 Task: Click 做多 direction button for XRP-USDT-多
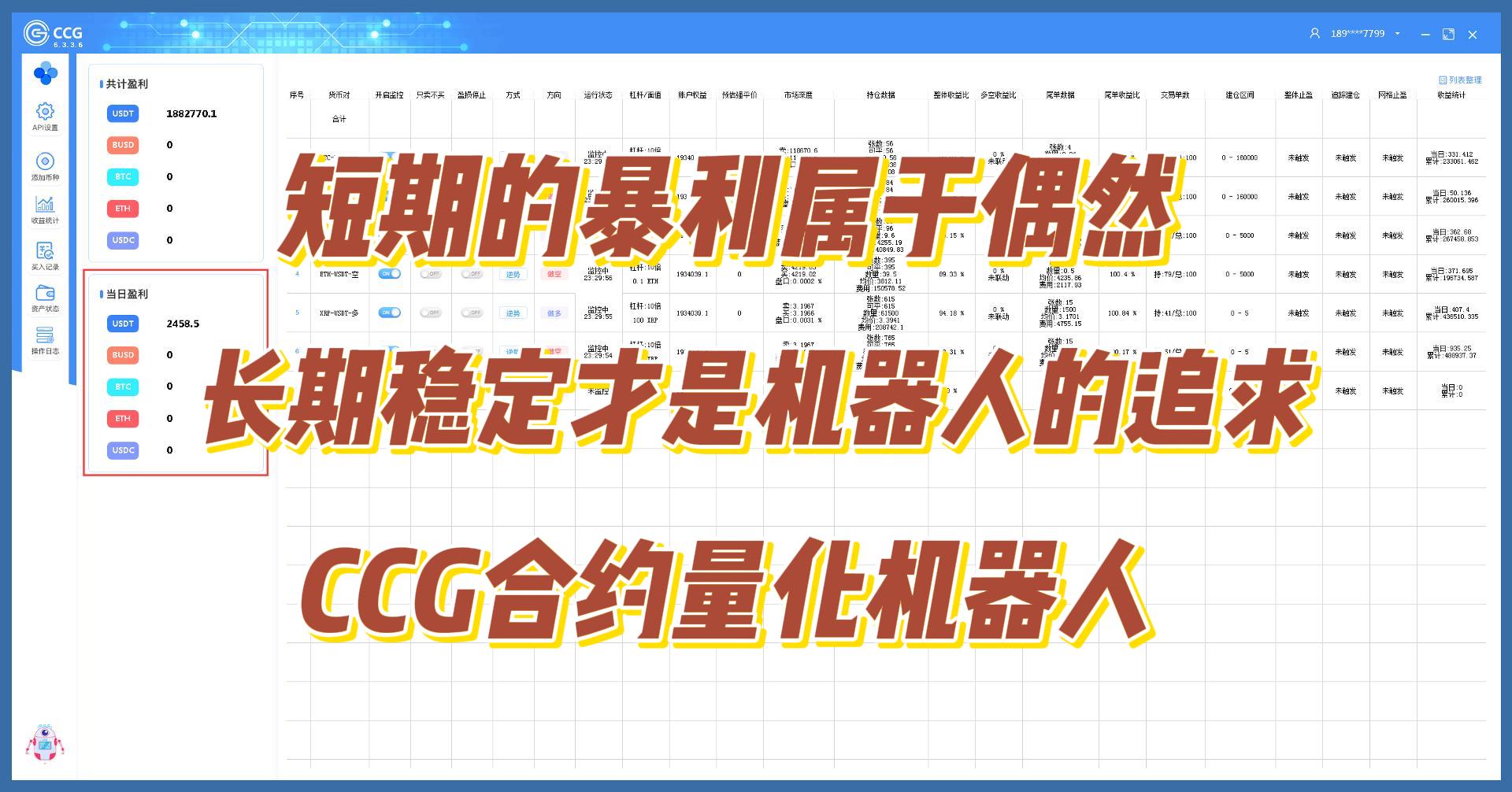(554, 313)
